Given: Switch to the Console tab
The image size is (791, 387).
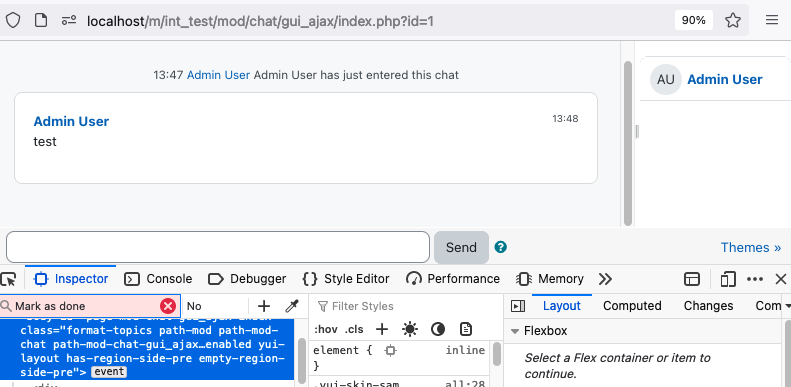Looking at the screenshot, I should [x=158, y=279].
